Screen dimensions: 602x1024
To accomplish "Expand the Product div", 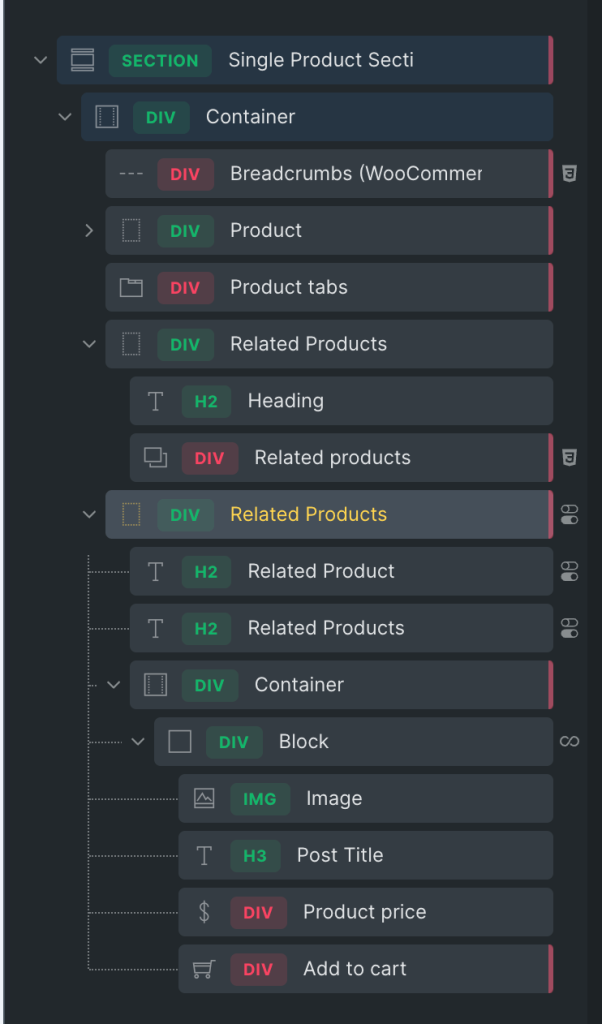I will tap(89, 231).
